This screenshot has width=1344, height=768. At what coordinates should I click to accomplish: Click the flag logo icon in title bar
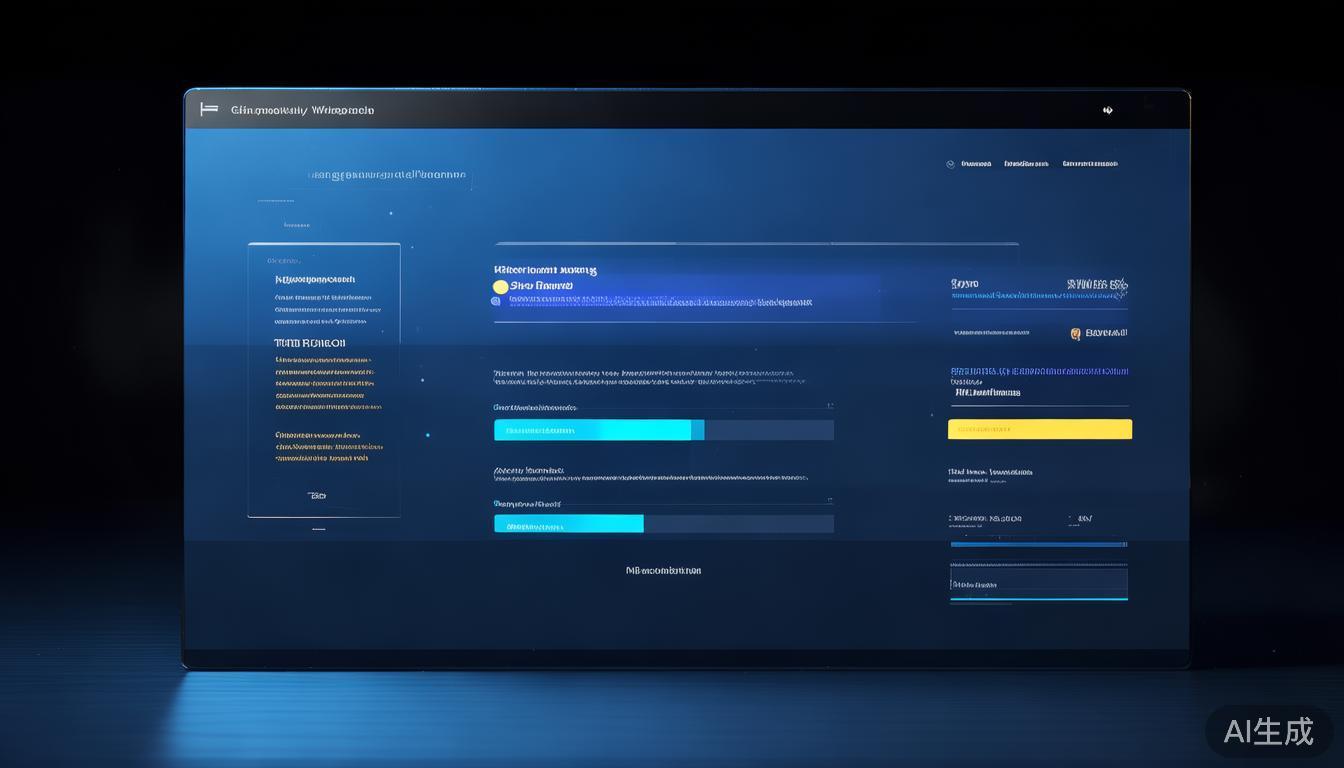coord(209,109)
